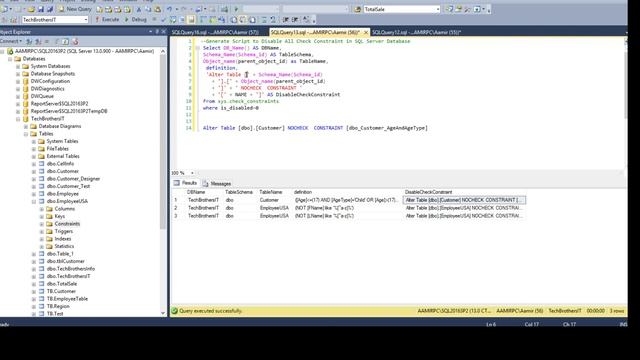Collapse the Databases folder node
The width and height of the screenshot is (640, 360).
click(x=10, y=59)
